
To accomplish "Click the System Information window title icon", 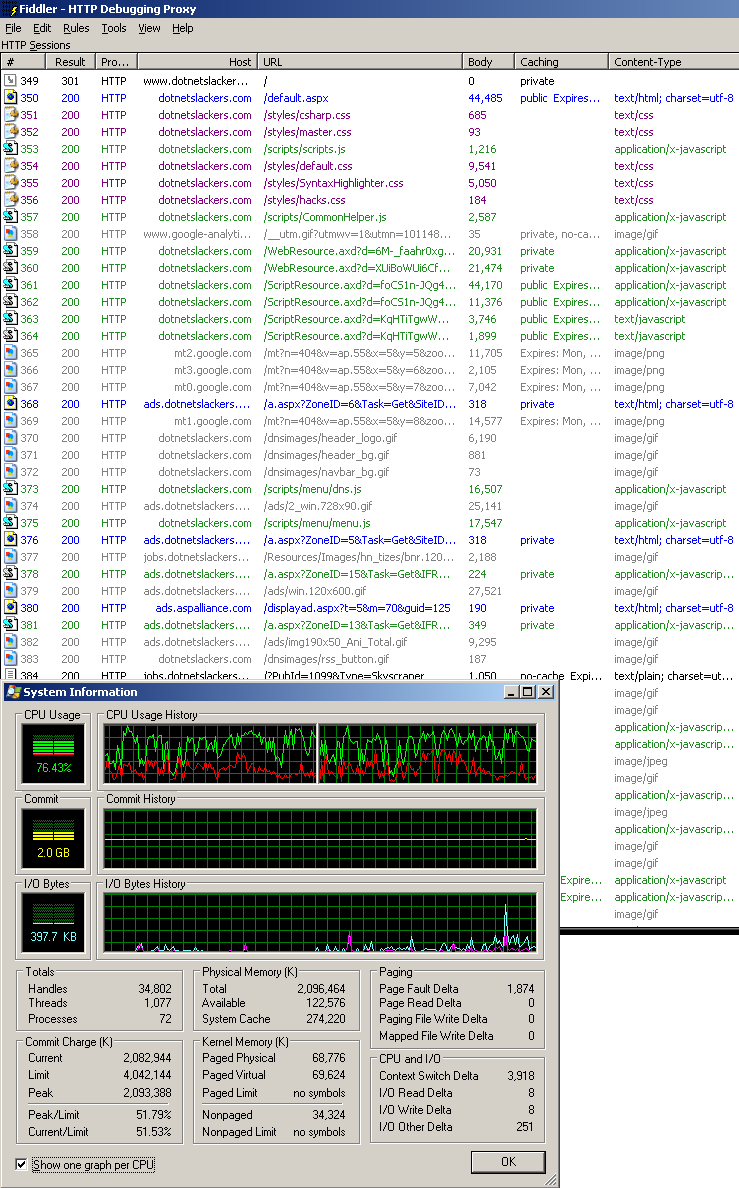I will (x=13, y=692).
